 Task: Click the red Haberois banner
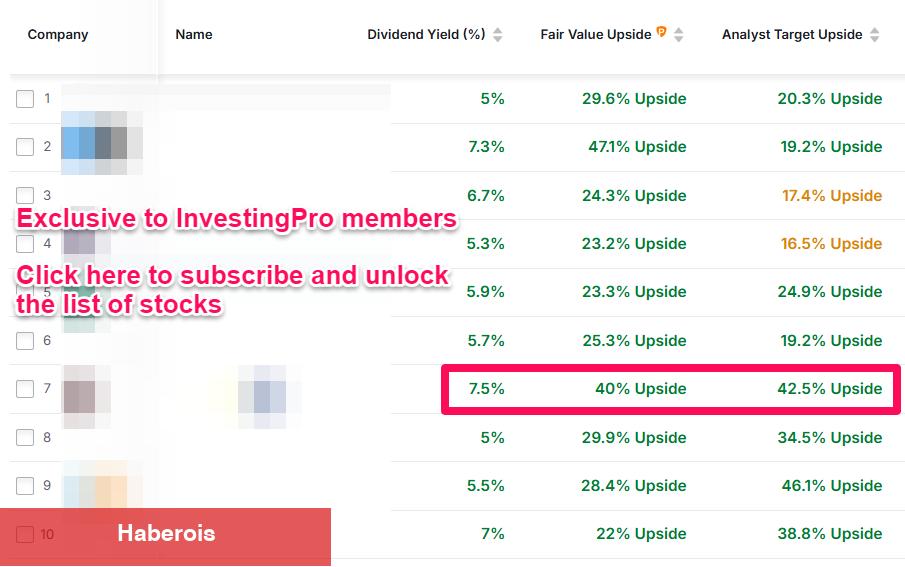[166, 534]
